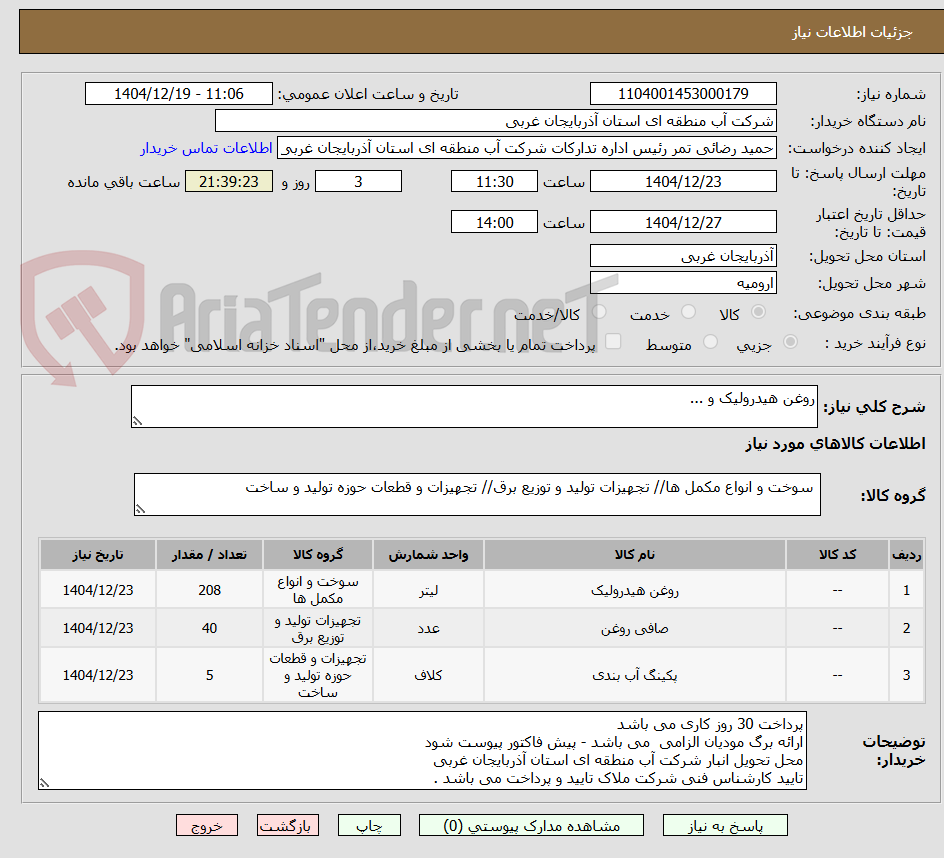Viewport: 944px width, 858px height.
Task: Select the کالا radio button
Action: 759,312
